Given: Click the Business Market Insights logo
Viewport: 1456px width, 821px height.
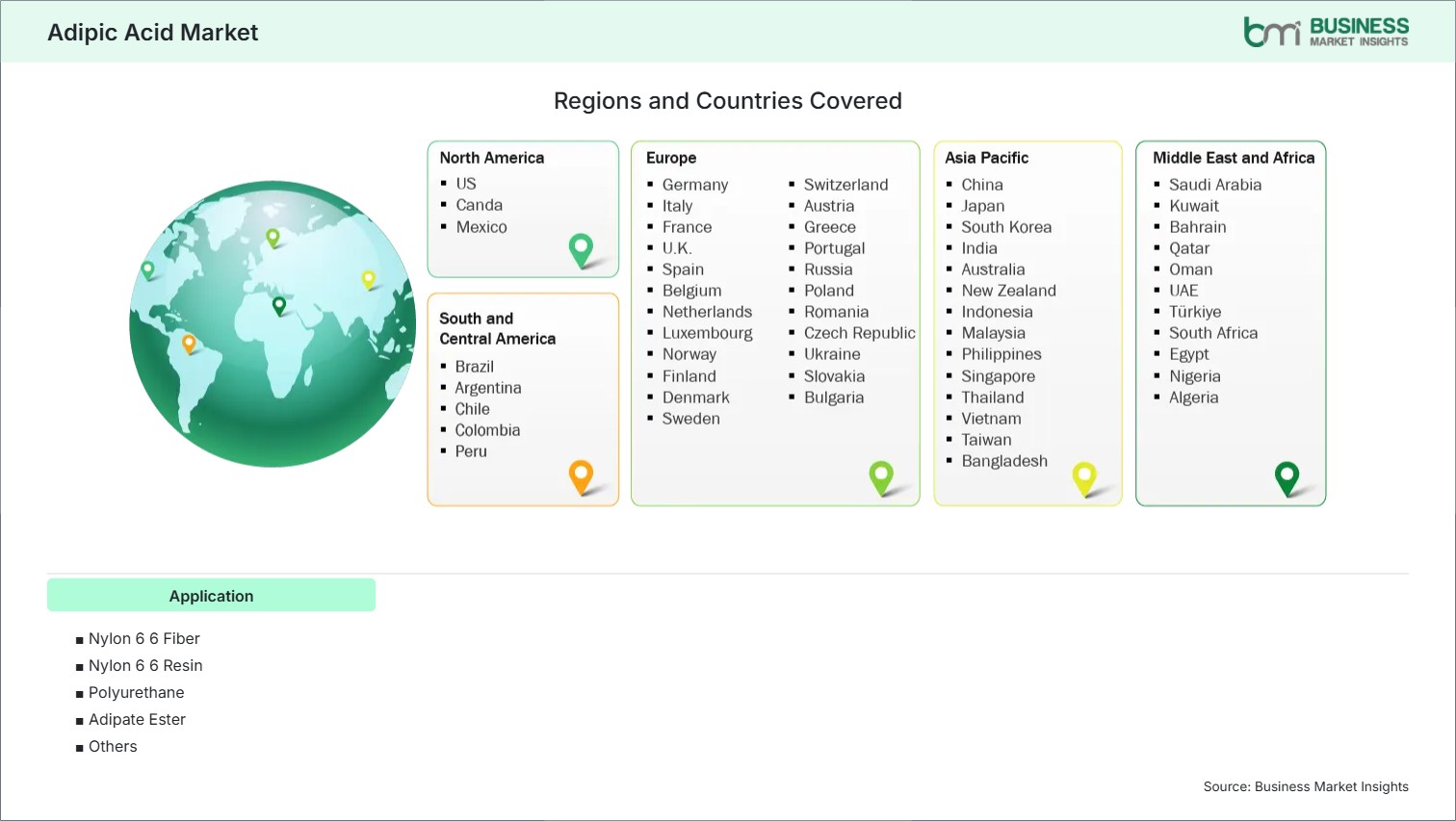Looking at the screenshot, I should [x=1326, y=32].
